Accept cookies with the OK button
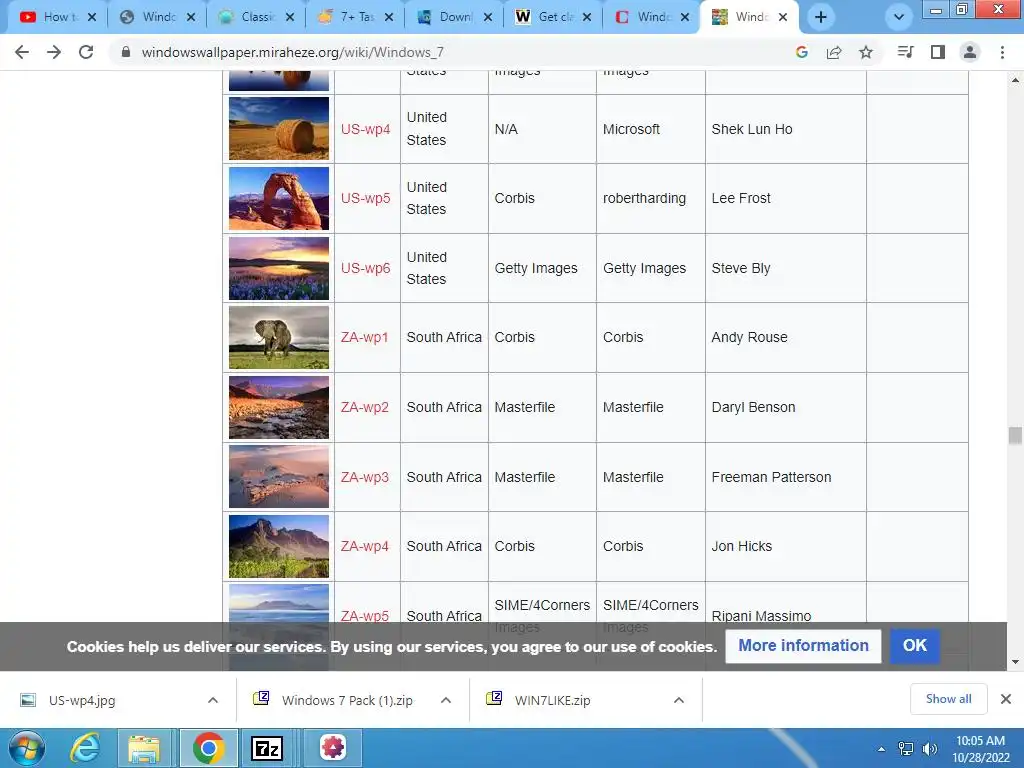 pos(914,646)
